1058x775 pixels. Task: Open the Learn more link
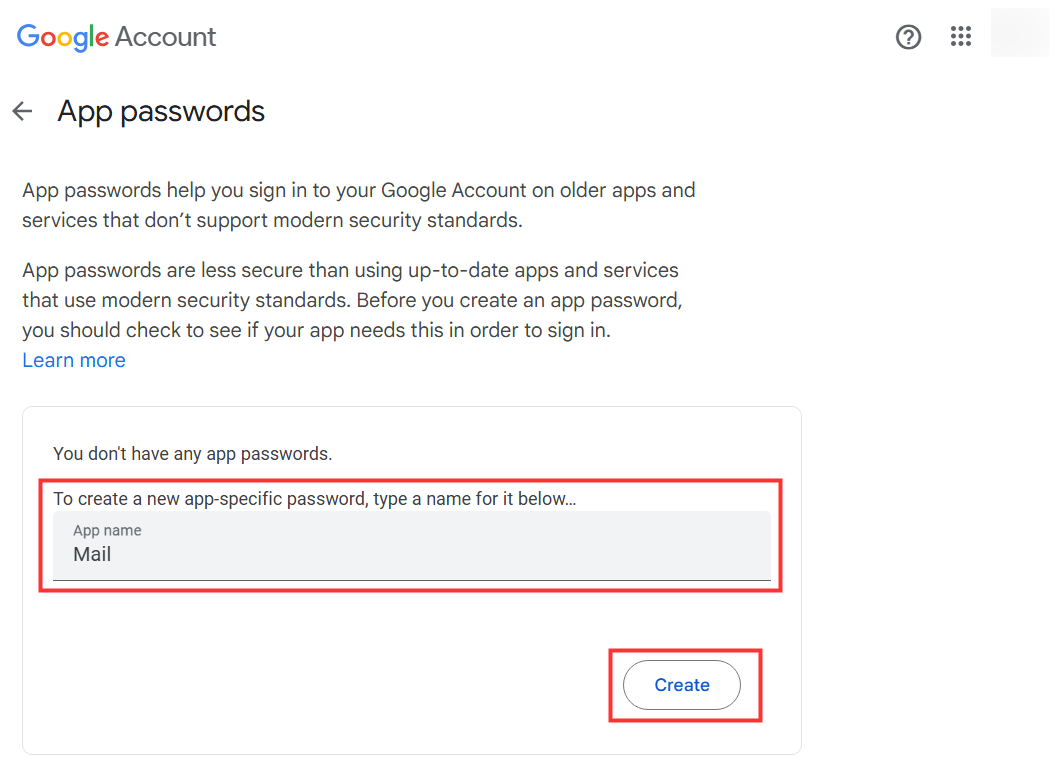pos(73,360)
